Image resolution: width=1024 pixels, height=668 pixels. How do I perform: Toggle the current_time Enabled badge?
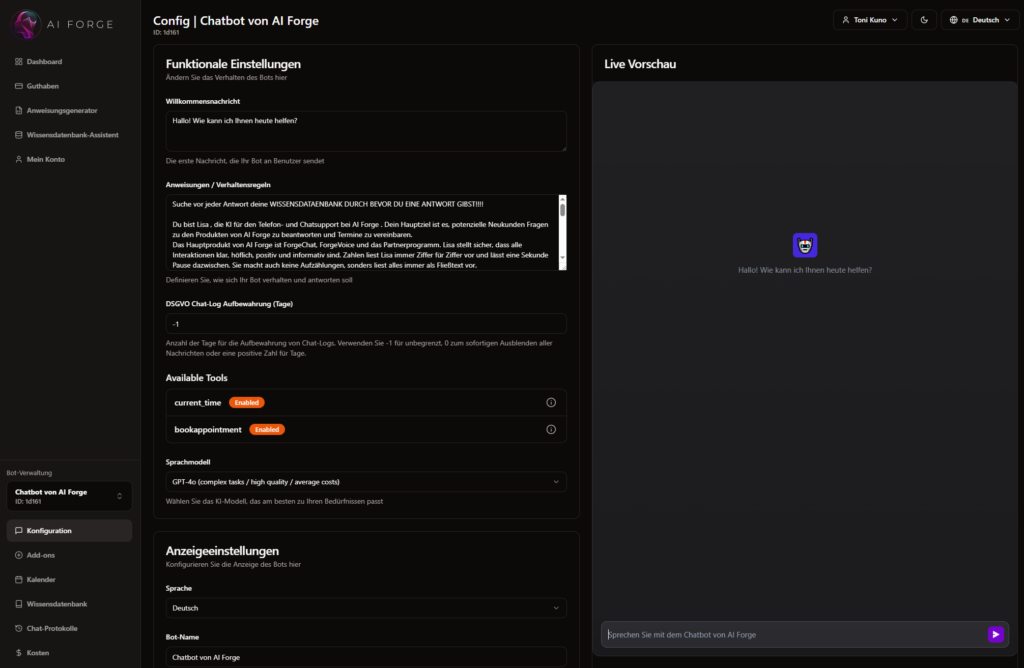pos(246,402)
